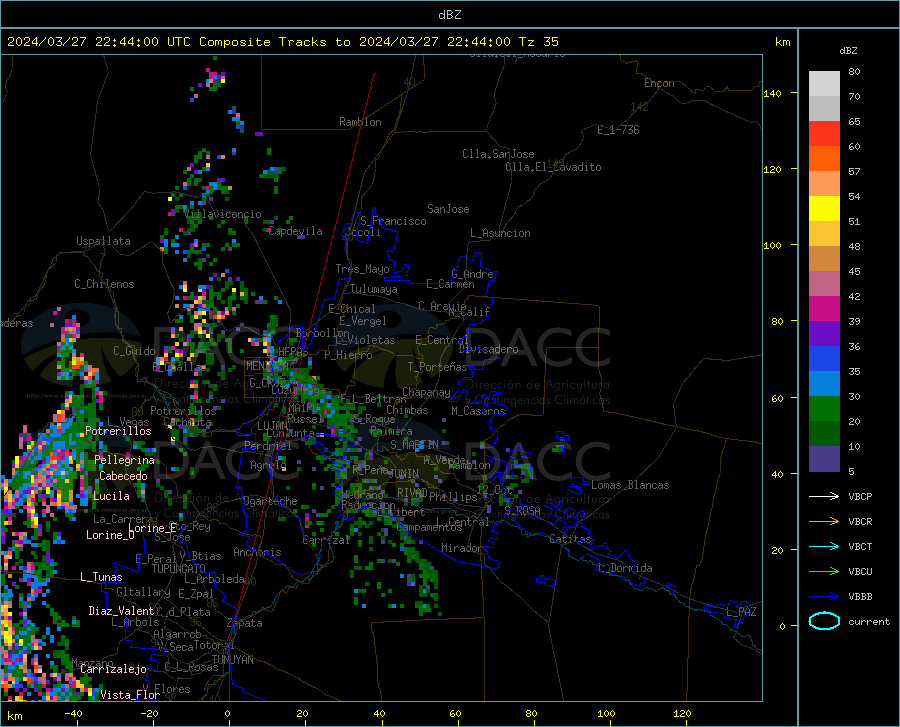This screenshot has height=727, width=900.
Task: Click the 'Lucila' label
Action: click(111, 496)
